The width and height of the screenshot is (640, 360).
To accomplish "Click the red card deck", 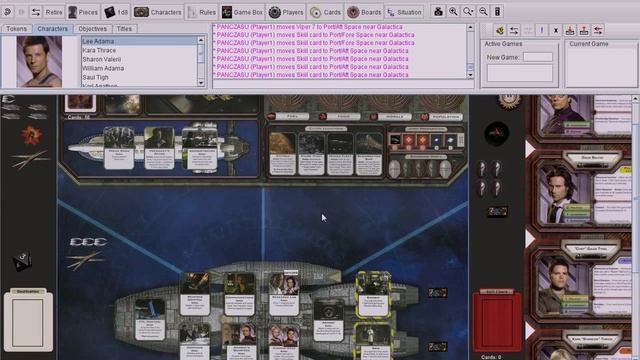I will tap(497, 321).
